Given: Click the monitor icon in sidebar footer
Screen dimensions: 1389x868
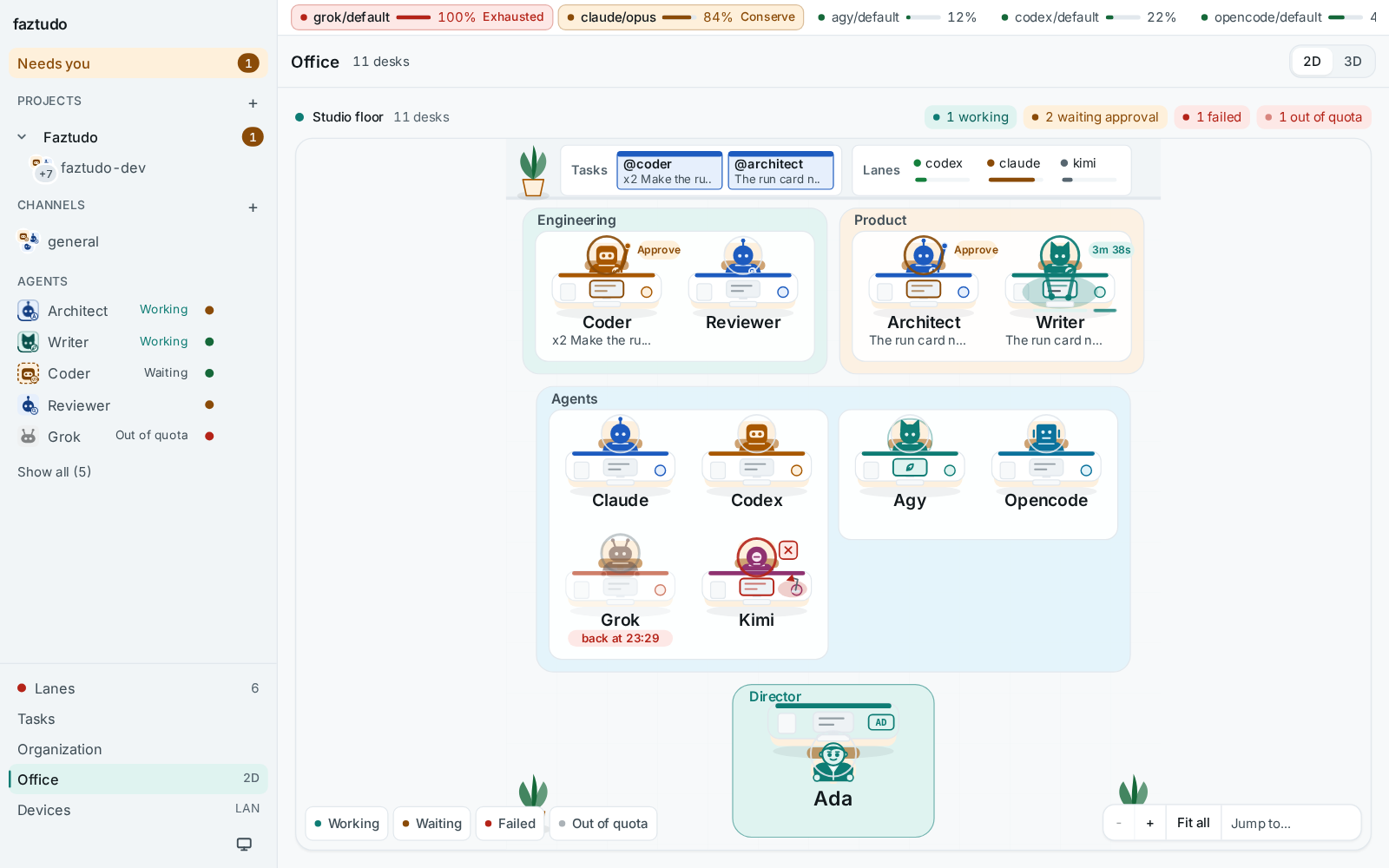Looking at the screenshot, I should click(245, 844).
